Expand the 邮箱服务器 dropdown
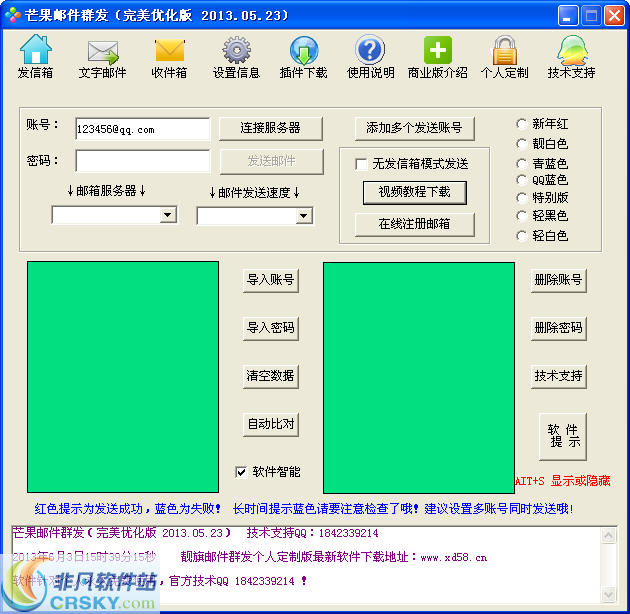This screenshot has height=614, width=630. tap(168, 215)
